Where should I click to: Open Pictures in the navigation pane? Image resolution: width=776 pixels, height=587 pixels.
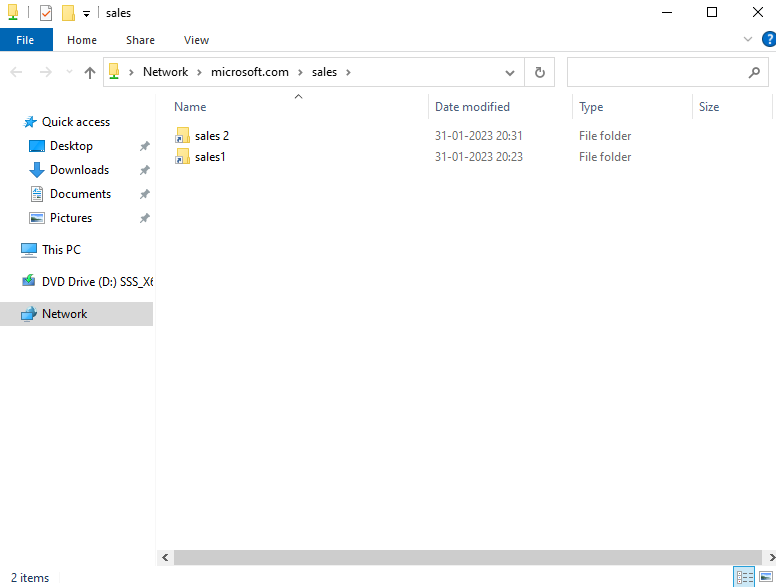tap(71, 218)
